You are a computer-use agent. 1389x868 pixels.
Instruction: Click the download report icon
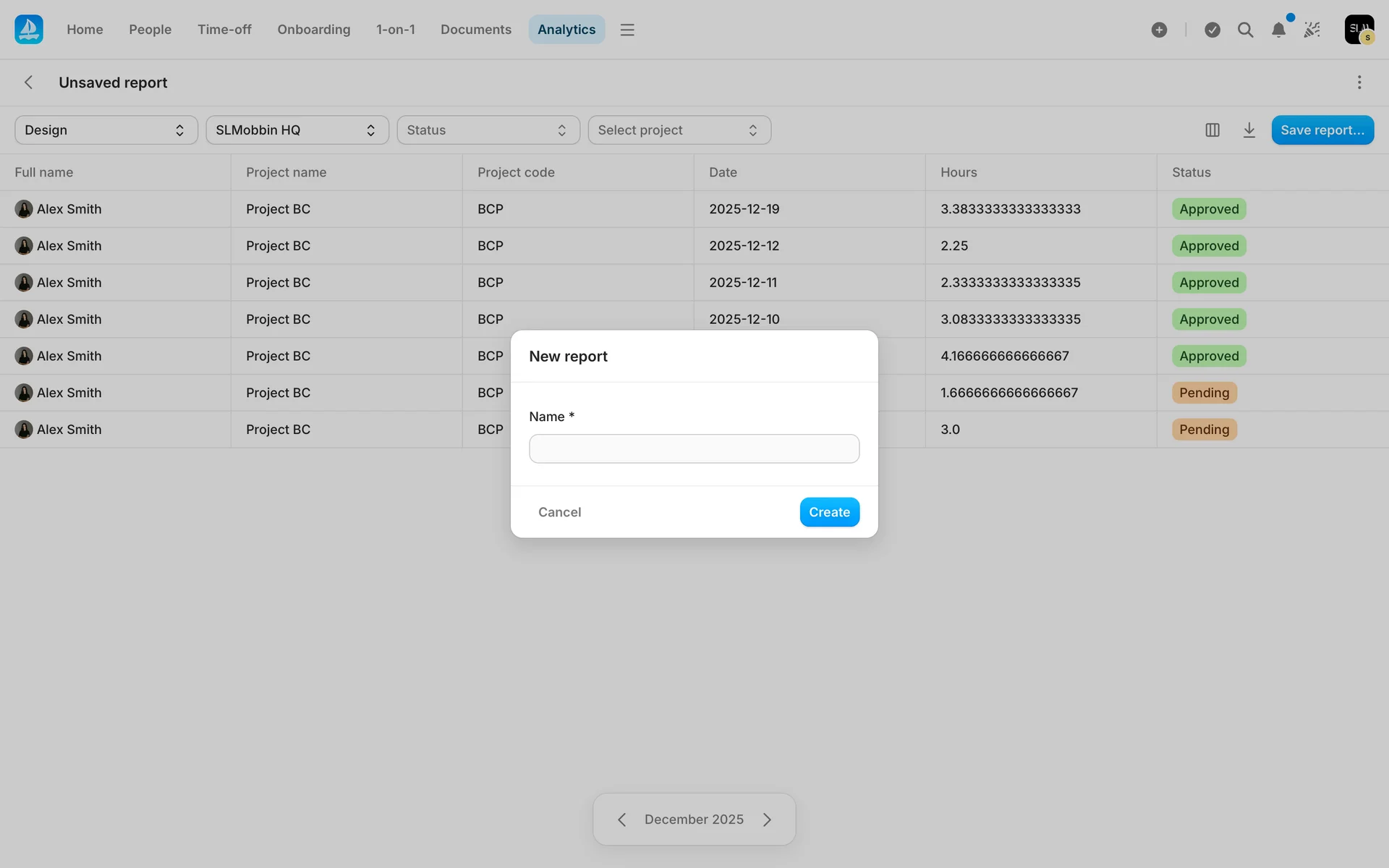[1249, 130]
